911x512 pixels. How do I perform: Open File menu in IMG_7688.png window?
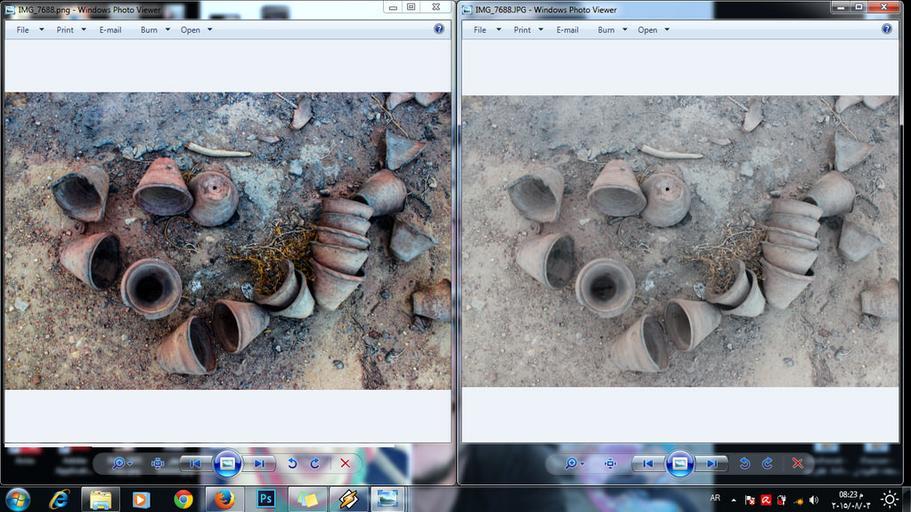[x=27, y=30]
